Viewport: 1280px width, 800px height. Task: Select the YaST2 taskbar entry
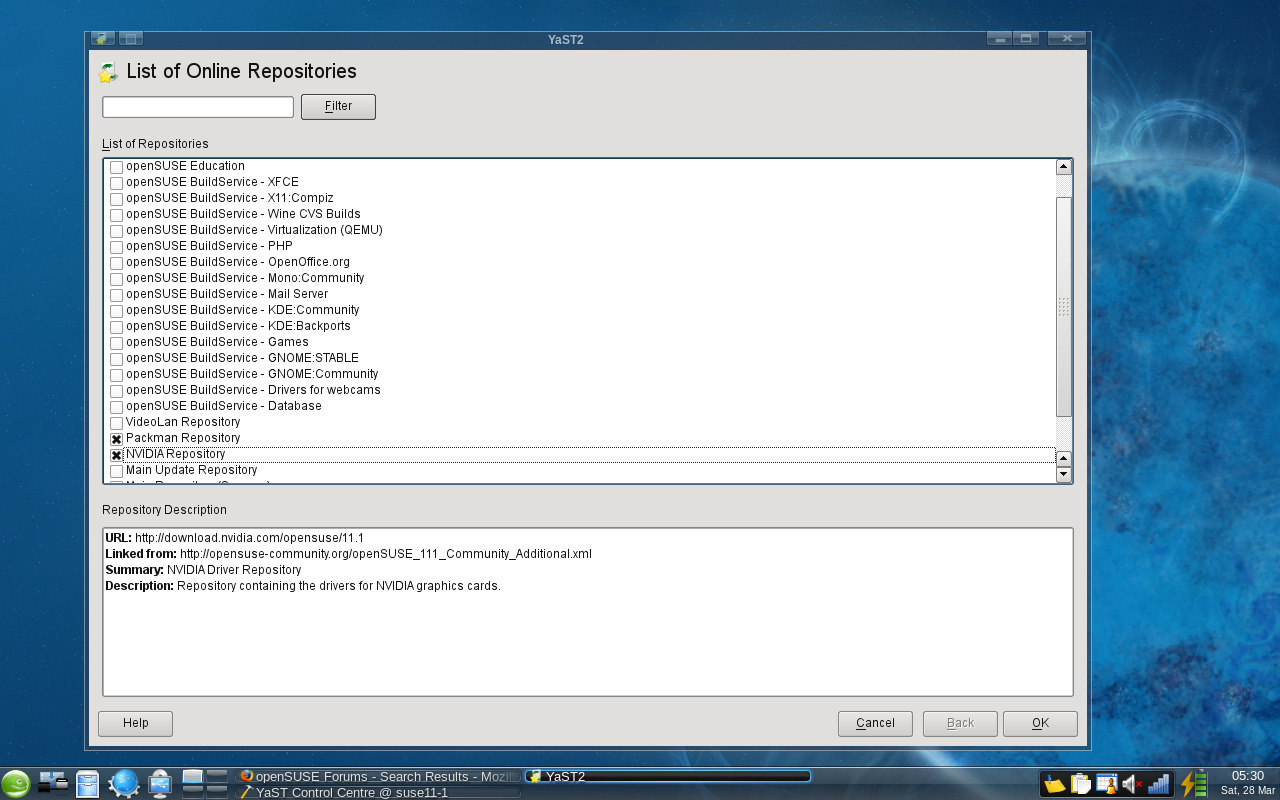pyautogui.click(x=668, y=776)
